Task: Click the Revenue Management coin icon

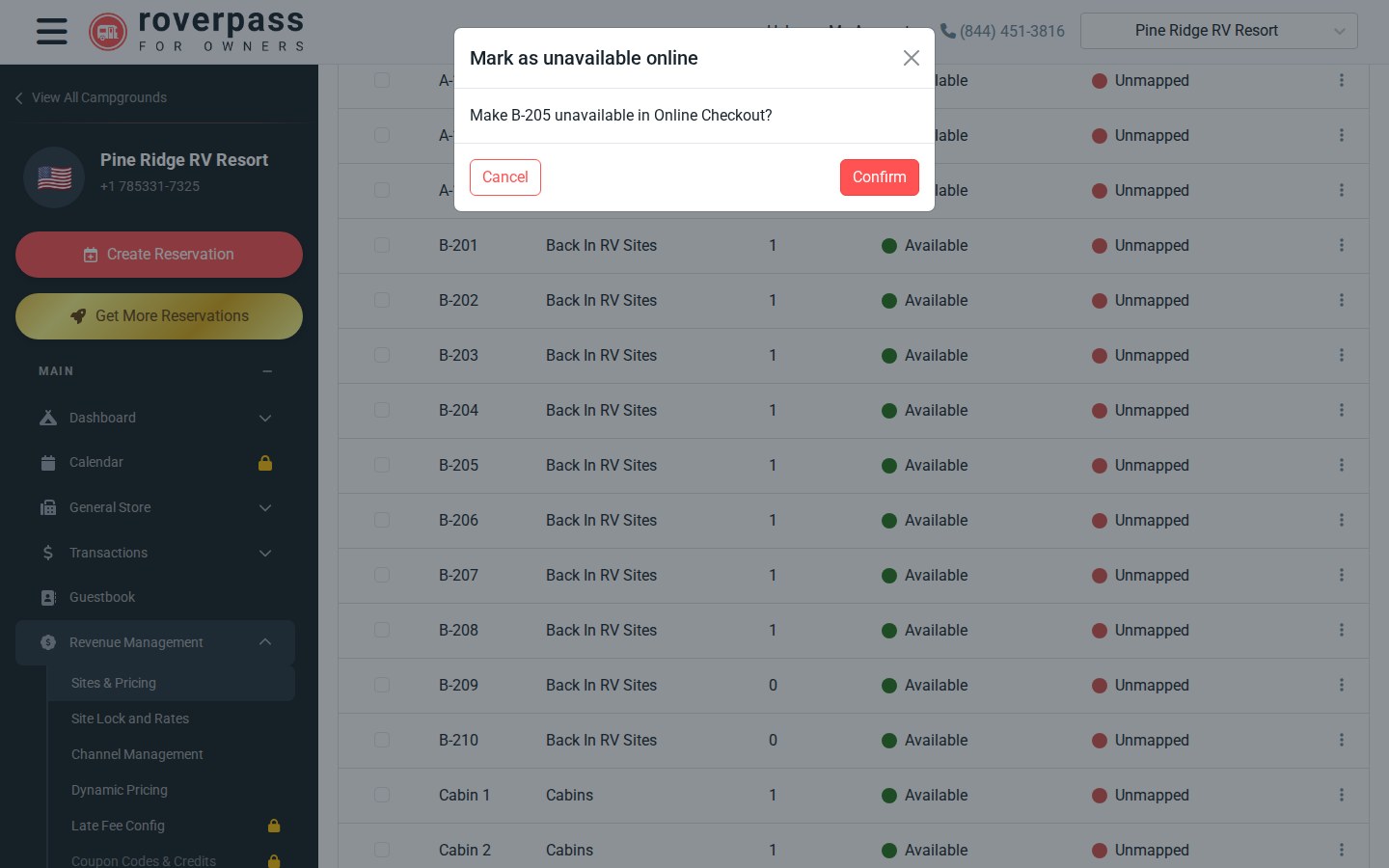Action: (48, 642)
